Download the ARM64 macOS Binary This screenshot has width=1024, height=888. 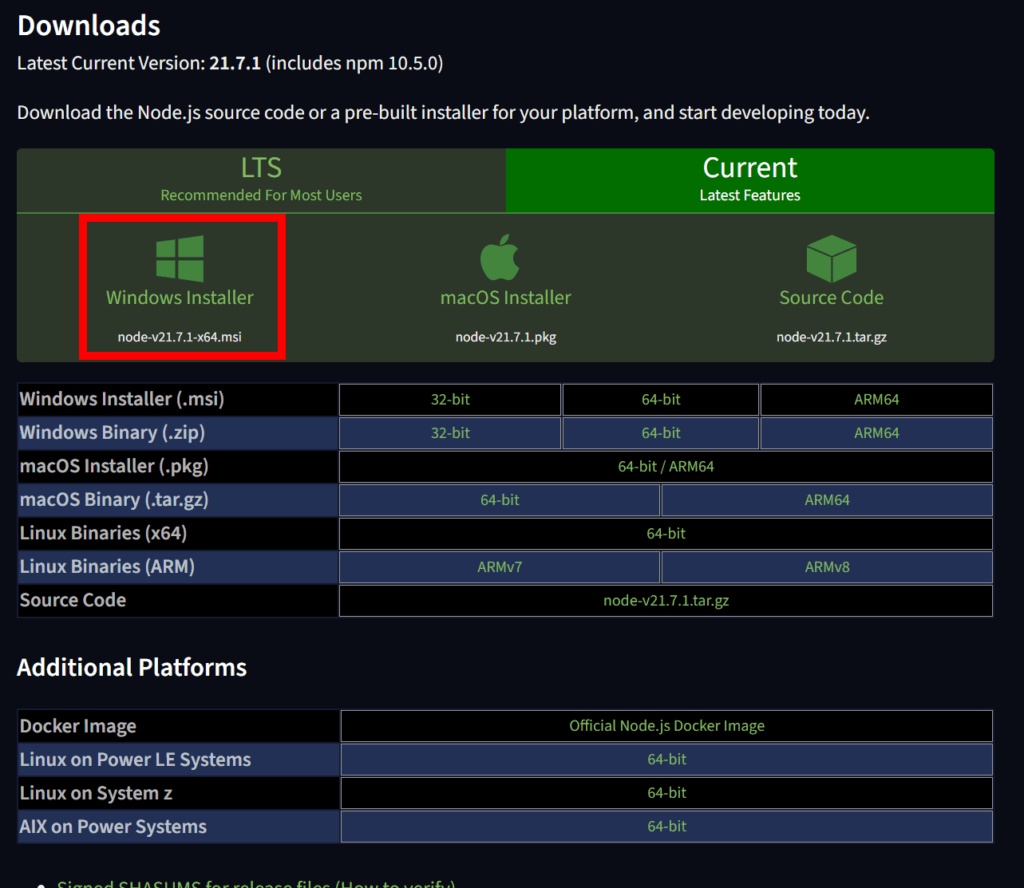pyautogui.click(x=828, y=500)
